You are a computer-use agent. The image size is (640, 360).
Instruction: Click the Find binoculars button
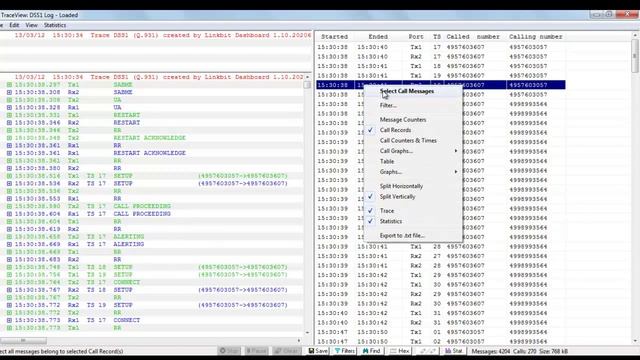pos(371,351)
